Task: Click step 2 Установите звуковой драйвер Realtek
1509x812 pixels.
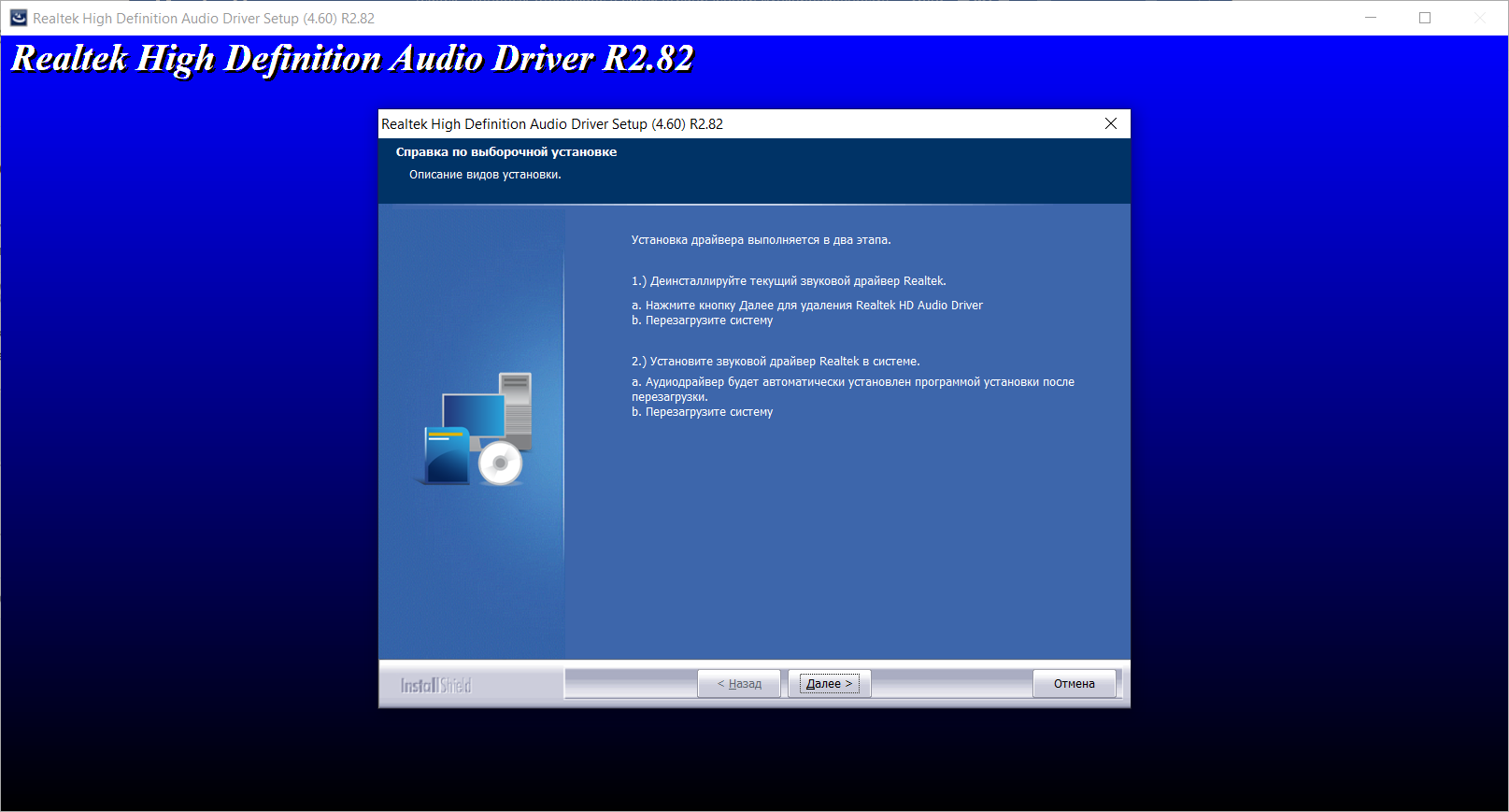Action: click(x=776, y=362)
